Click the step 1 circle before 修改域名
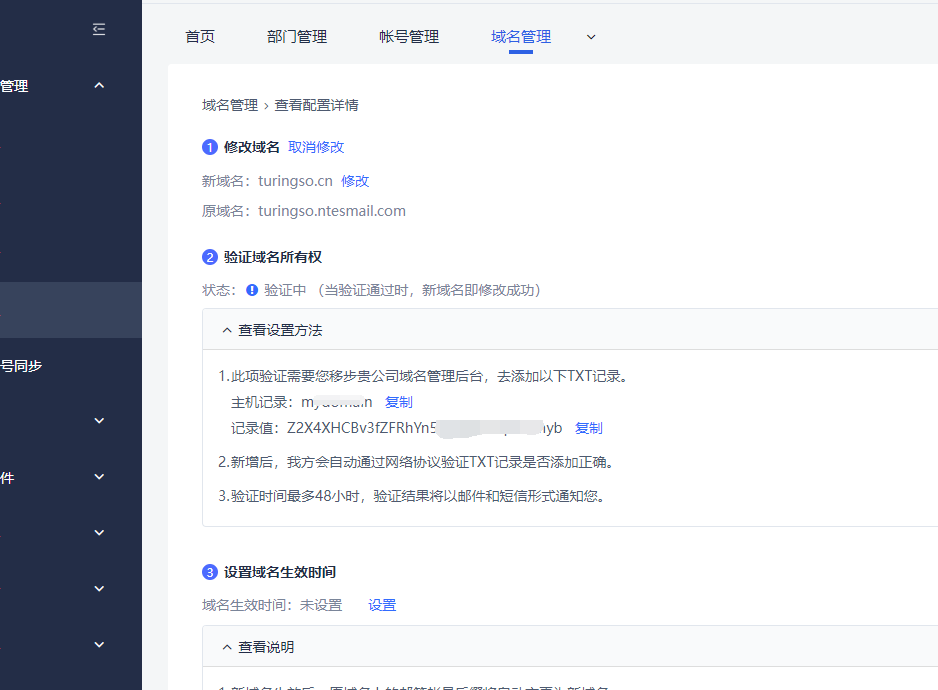Image resolution: width=938 pixels, height=690 pixels. coord(210,147)
